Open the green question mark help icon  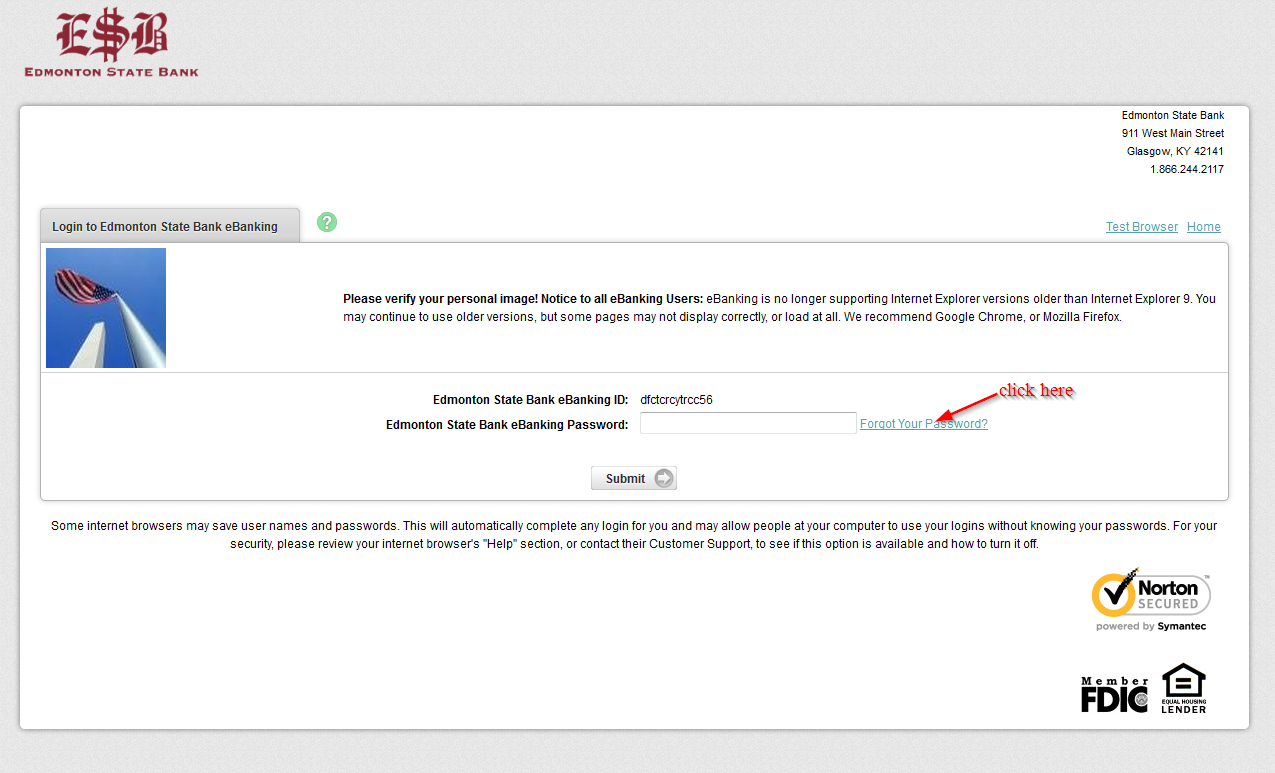coord(327,222)
